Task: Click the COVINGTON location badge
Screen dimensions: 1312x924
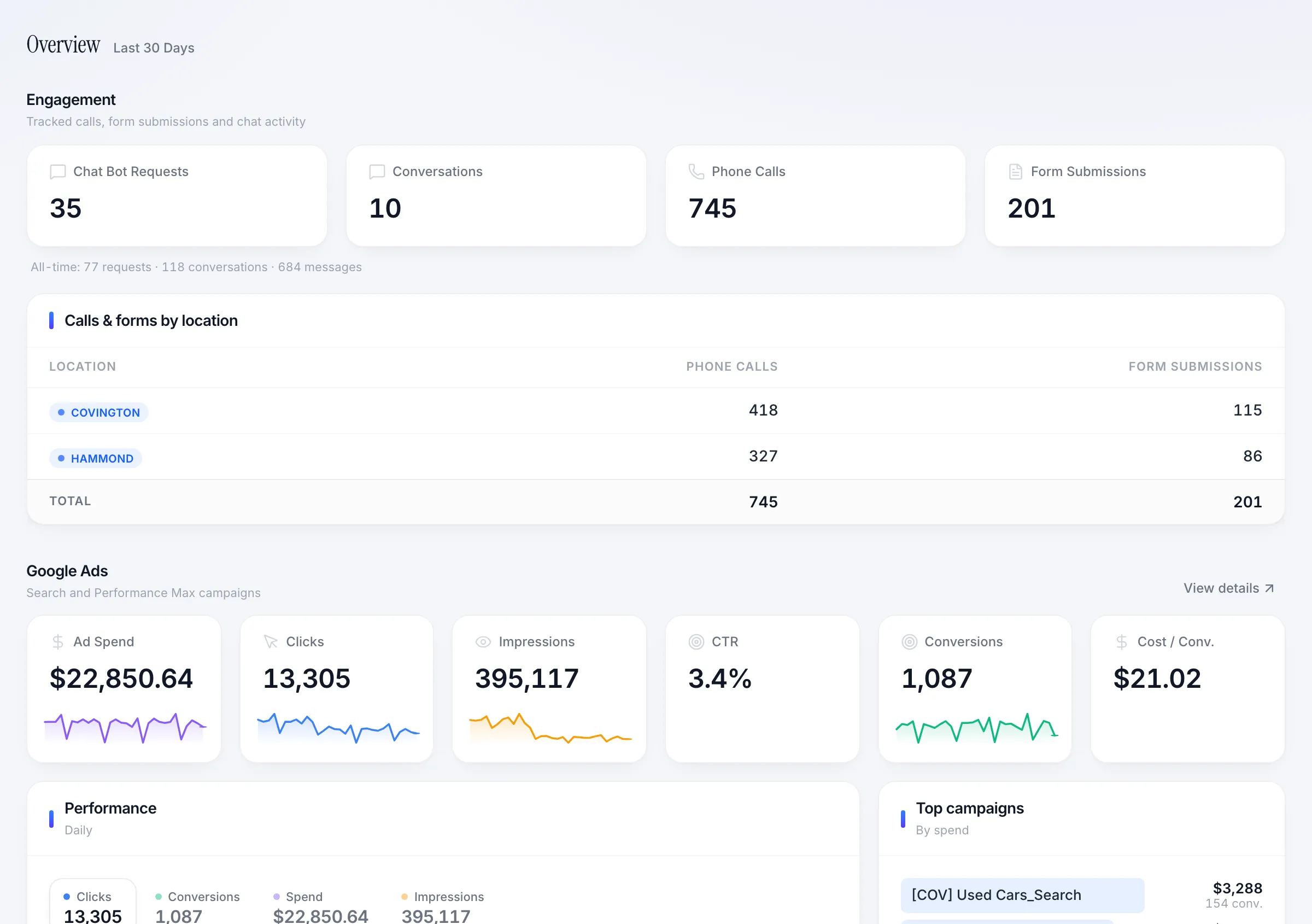Action: [x=99, y=412]
